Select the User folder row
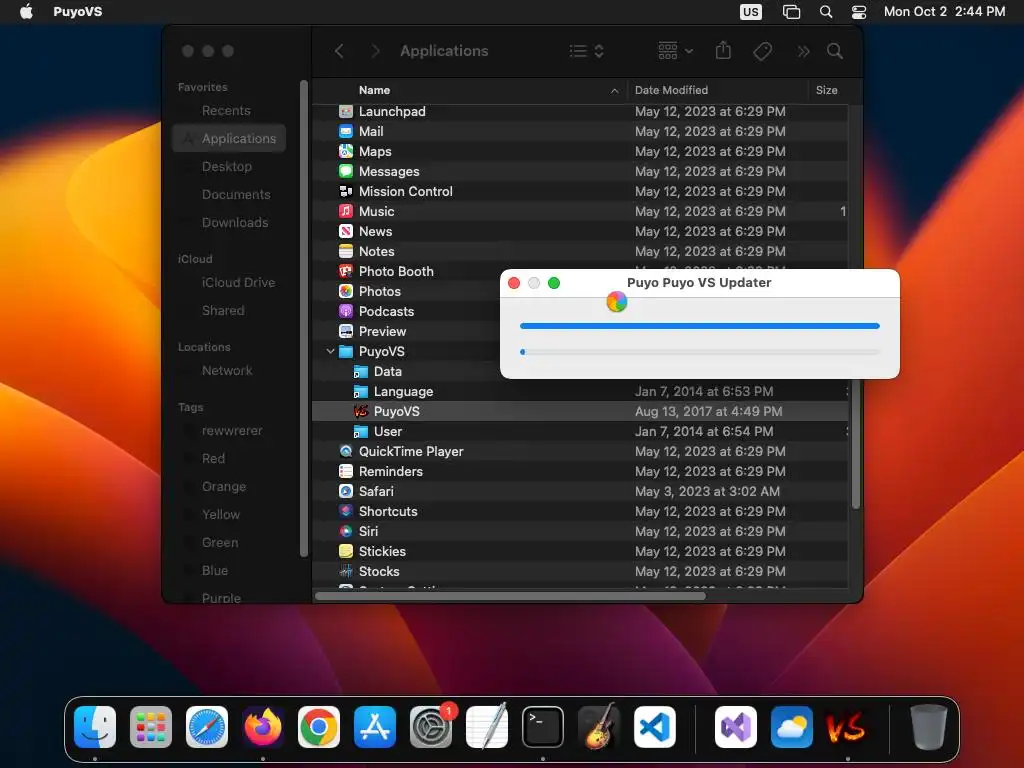1024x768 pixels. [580, 432]
